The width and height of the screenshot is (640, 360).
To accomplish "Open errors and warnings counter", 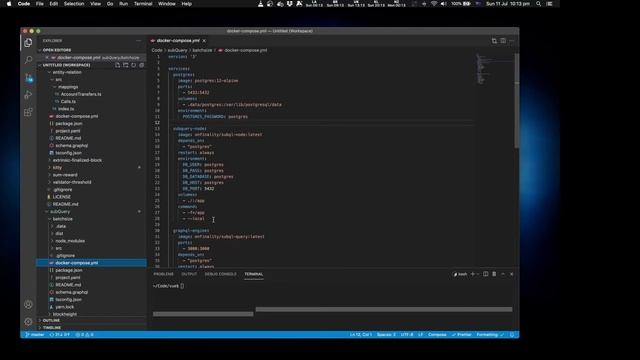I will point(84,335).
